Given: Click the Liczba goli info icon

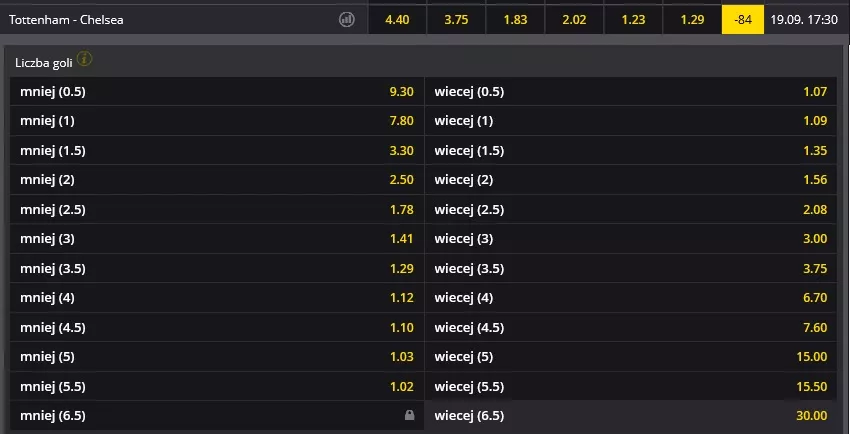Looking at the screenshot, I should [x=85, y=59].
